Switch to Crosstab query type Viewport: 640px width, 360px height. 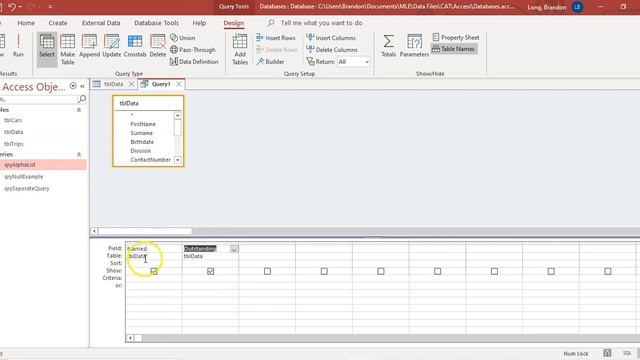[135, 46]
